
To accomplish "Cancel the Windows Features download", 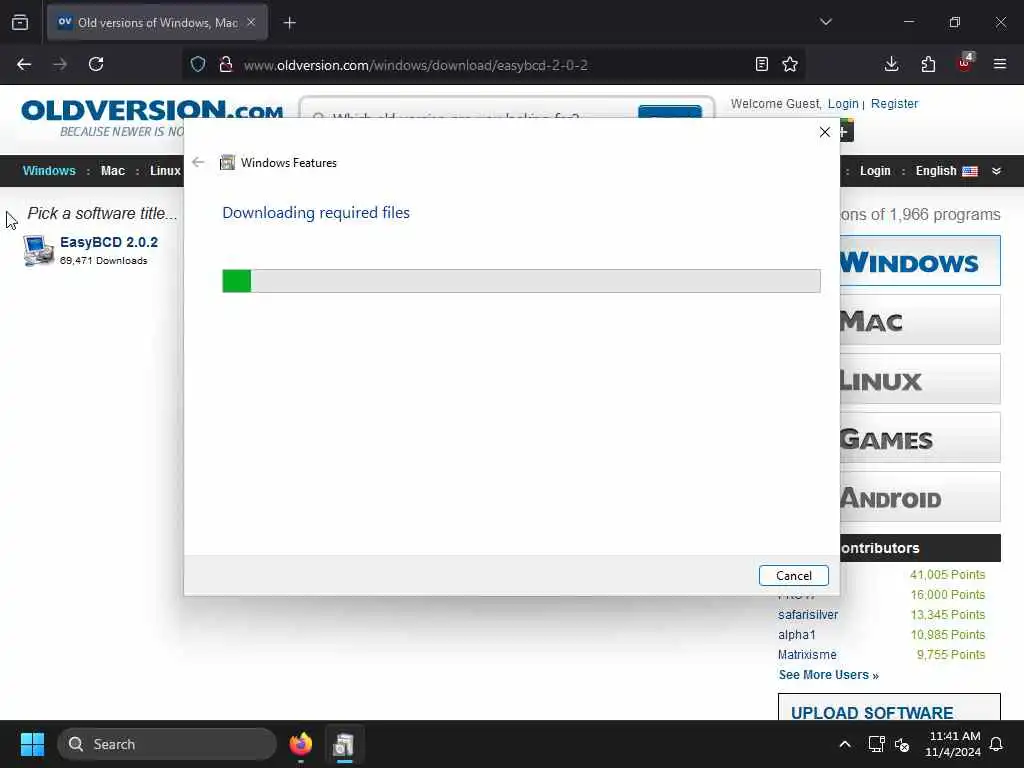I will pos(793,575).
